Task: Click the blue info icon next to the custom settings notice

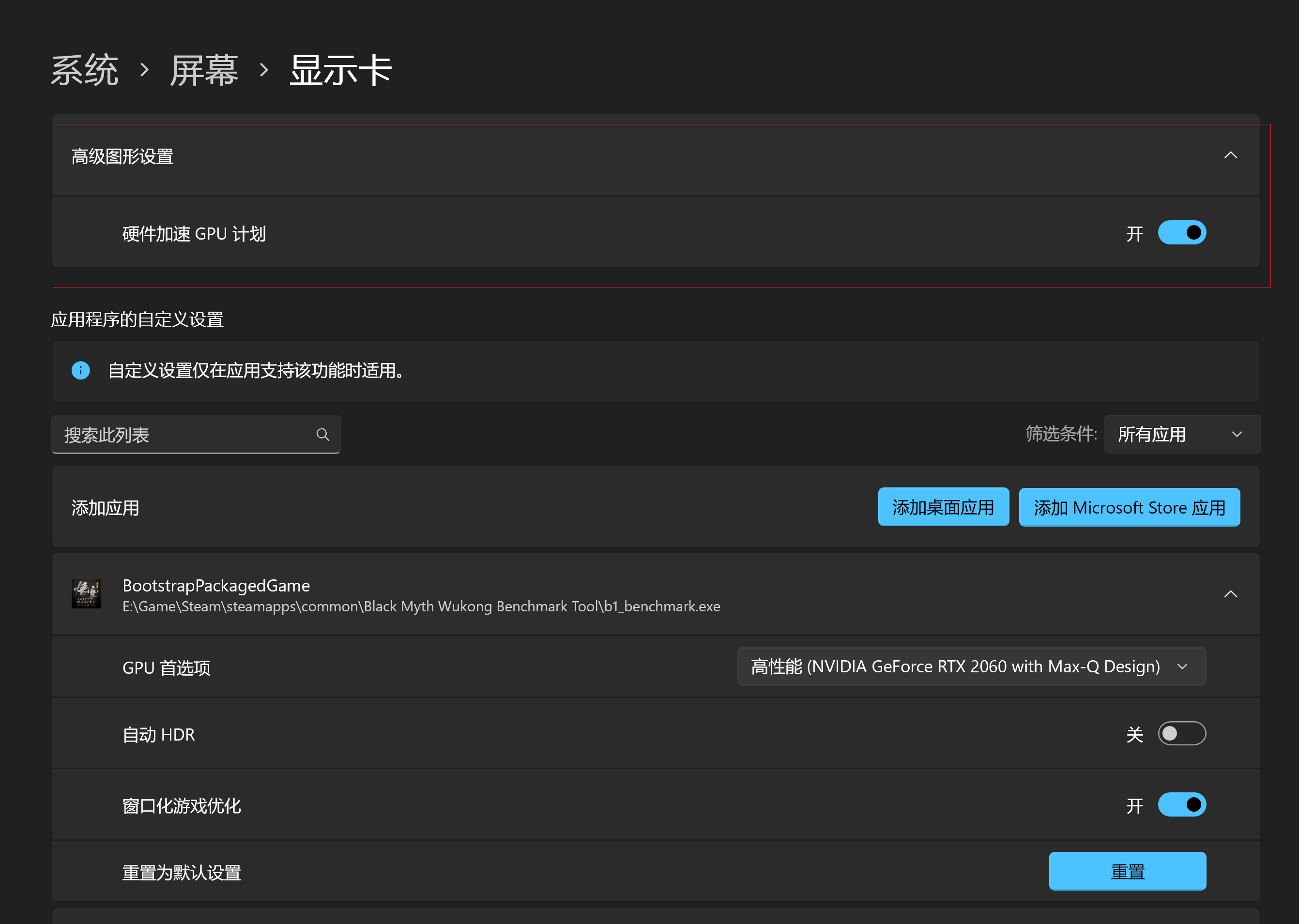Action: (x=80, y=370)
